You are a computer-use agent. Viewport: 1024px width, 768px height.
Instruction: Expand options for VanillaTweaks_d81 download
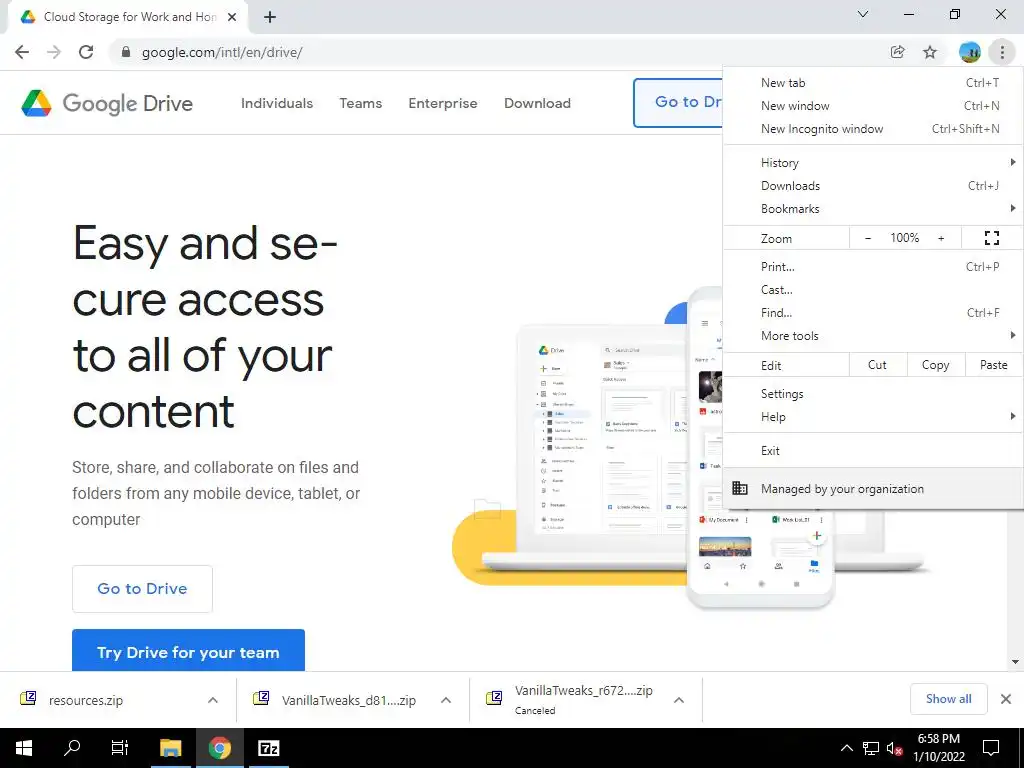coord(446,700)
